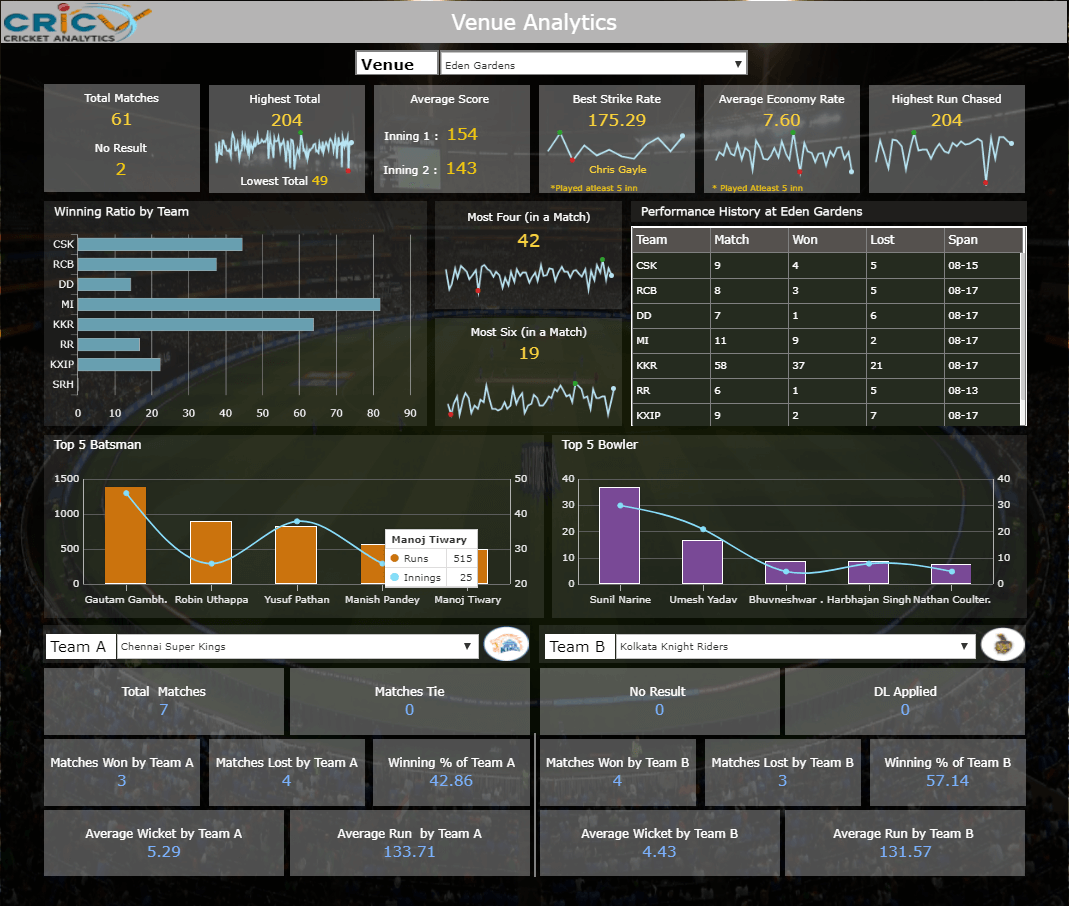The image size is (1069, 906).
Task: Click the Matches Tie card value
Action: click(x=409, y=710)
